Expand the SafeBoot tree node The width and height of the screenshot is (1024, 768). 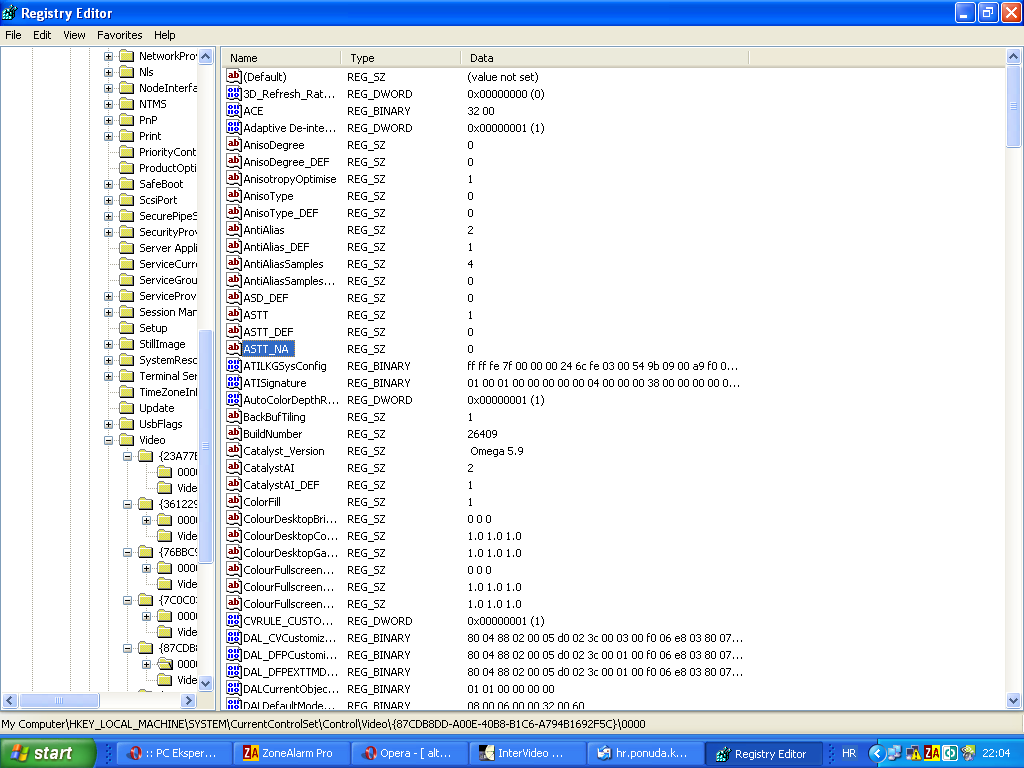[x=108, y=184]
